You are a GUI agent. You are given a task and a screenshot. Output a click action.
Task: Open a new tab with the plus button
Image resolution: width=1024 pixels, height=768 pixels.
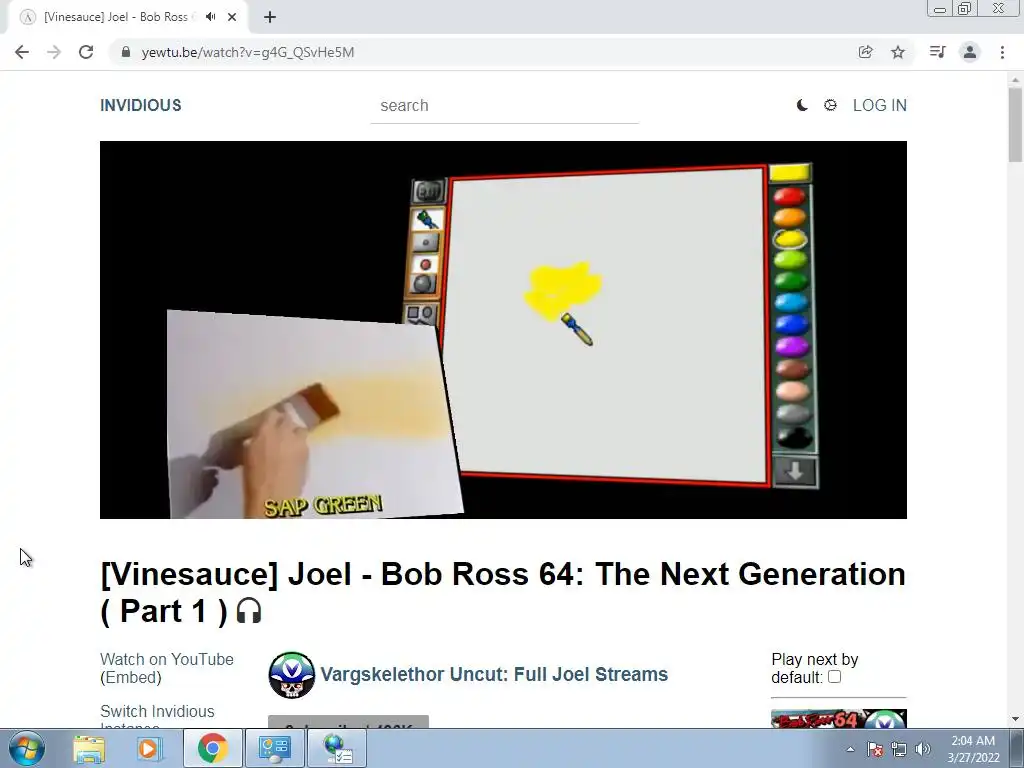270,17
